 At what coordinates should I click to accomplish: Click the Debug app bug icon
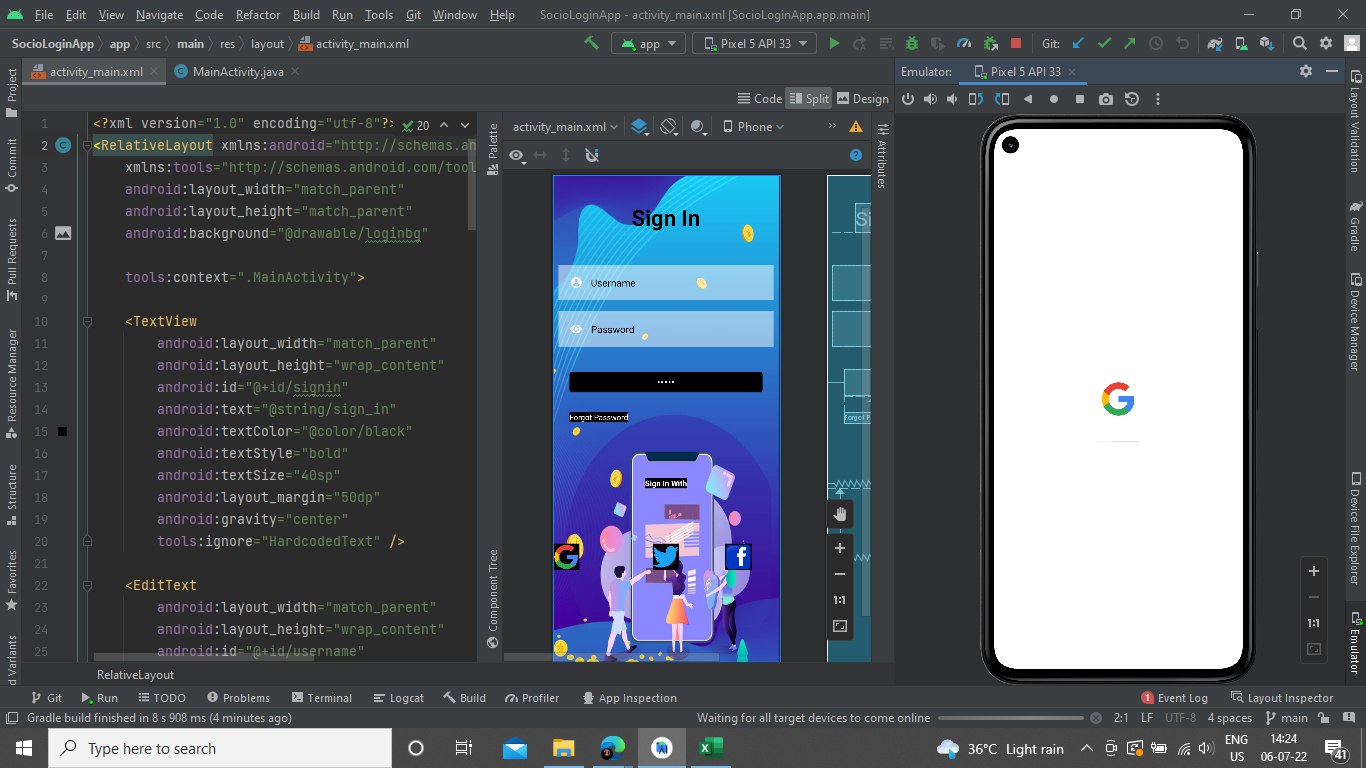(911, 44)
